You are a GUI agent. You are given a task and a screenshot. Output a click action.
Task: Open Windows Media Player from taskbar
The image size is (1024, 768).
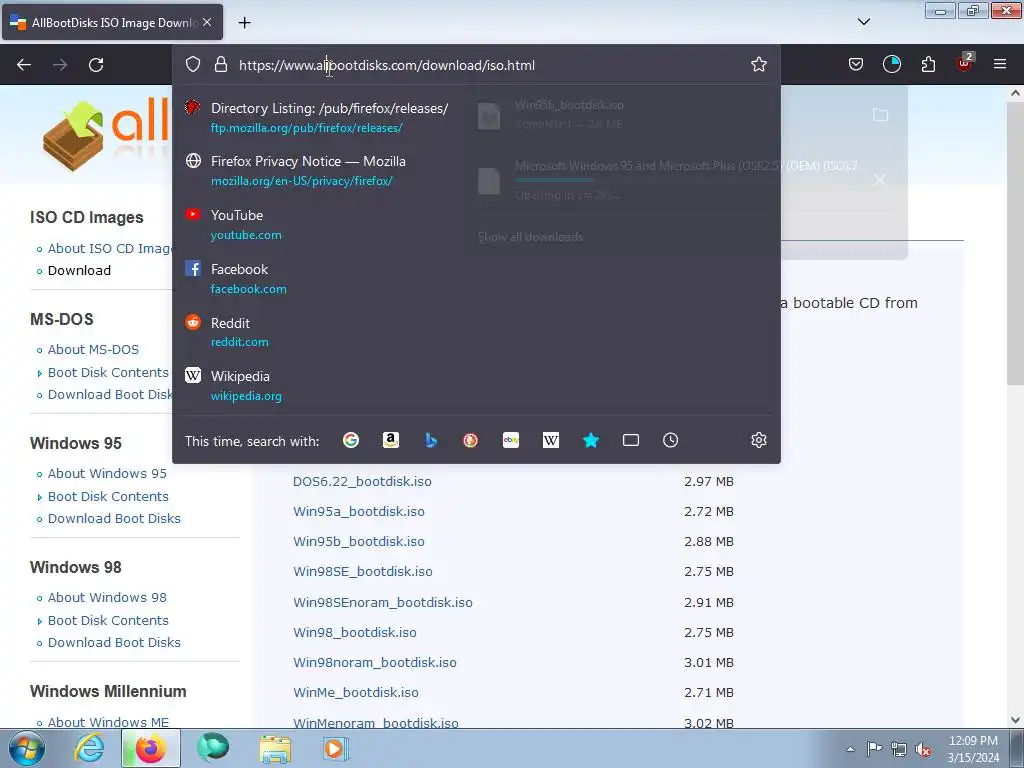click(335, 748)
